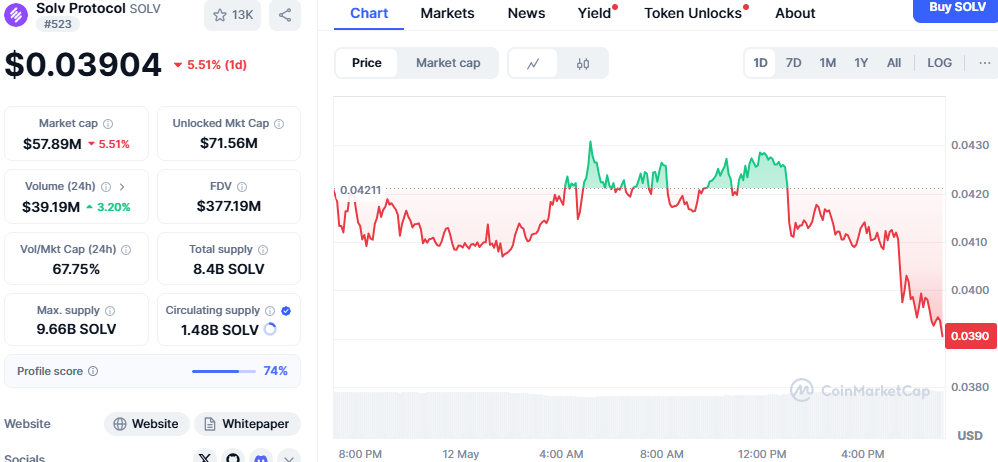
Task: Click the $71.56M unlocked market cap value
Action: click(x=228, y=143)
